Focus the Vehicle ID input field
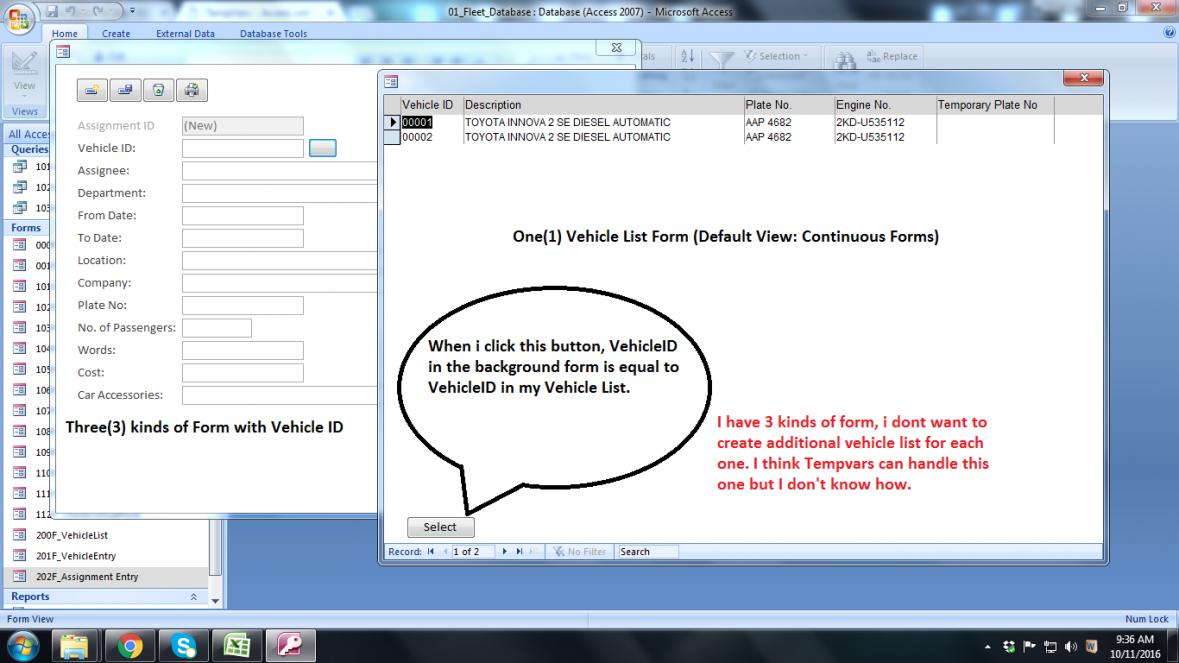Viewport: 1179px width, 663px height. coord(243,148)
